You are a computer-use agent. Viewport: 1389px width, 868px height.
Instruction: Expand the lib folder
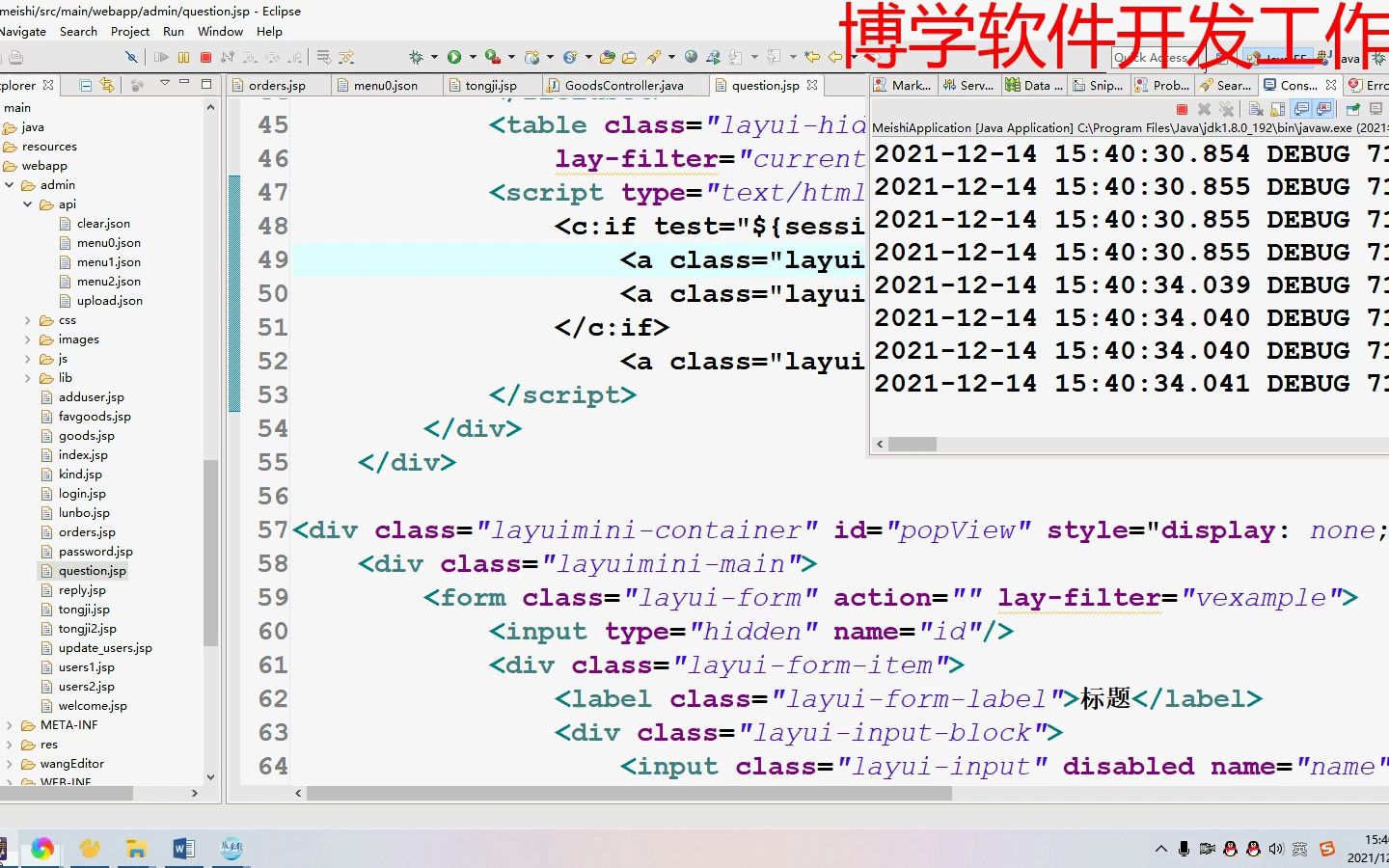point(27,378)
